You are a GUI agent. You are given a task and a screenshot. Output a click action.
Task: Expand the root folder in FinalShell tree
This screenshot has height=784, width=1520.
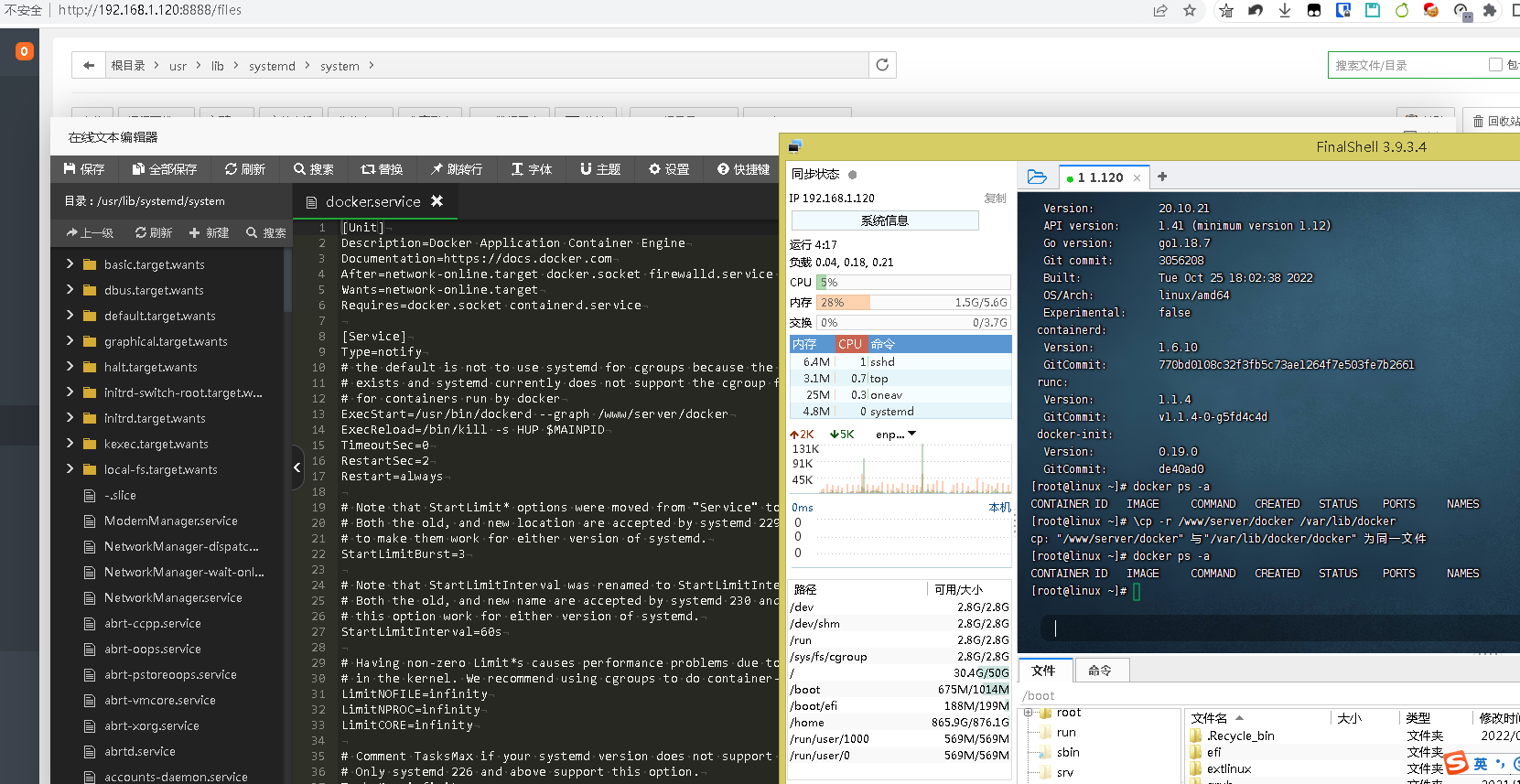tap(1028, 713)
